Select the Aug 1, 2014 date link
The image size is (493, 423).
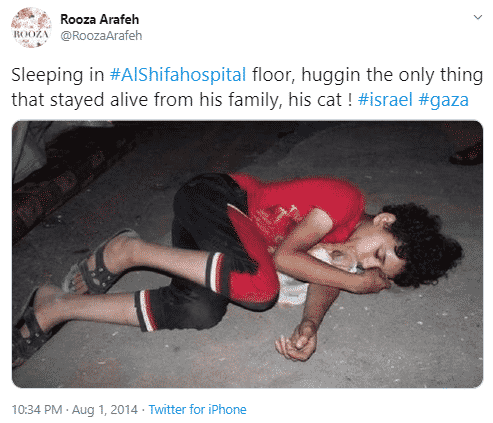(105, 409)
